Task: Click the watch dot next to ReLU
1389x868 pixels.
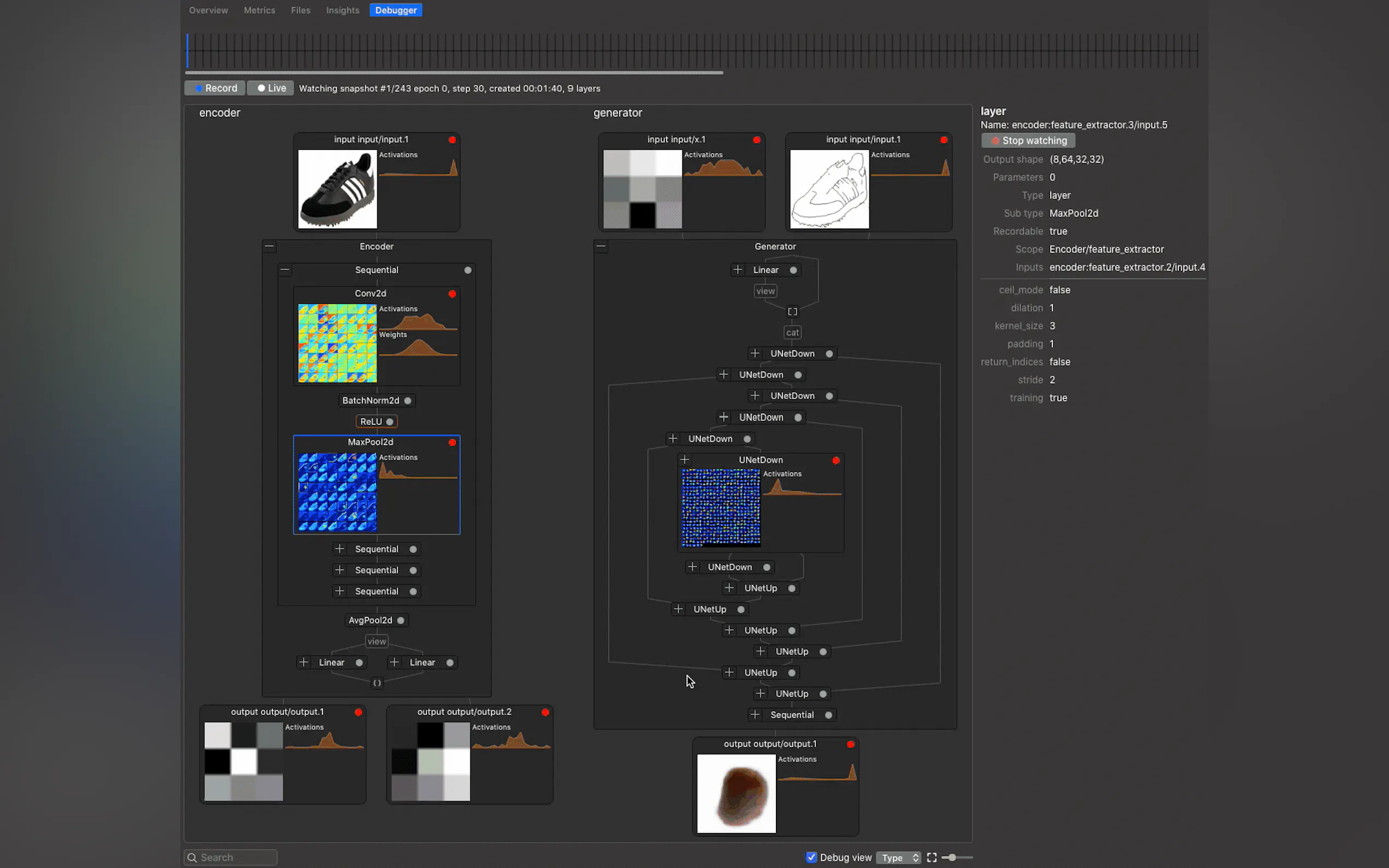Action: tap(390, 422)
